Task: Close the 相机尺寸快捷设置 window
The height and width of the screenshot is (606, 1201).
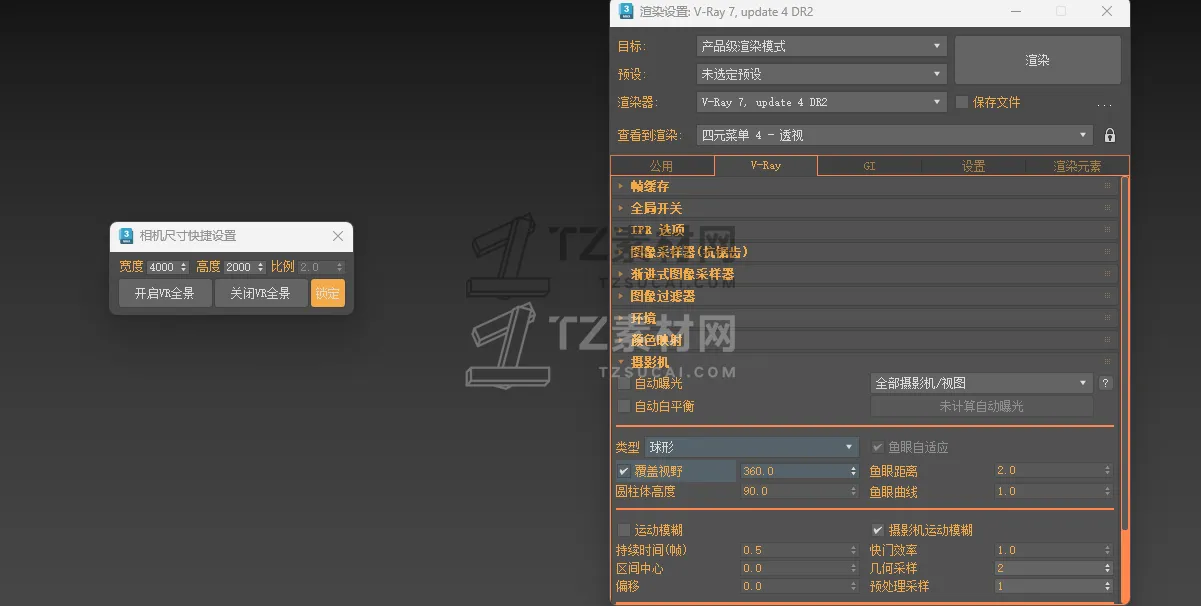Action: pos(338,236)
